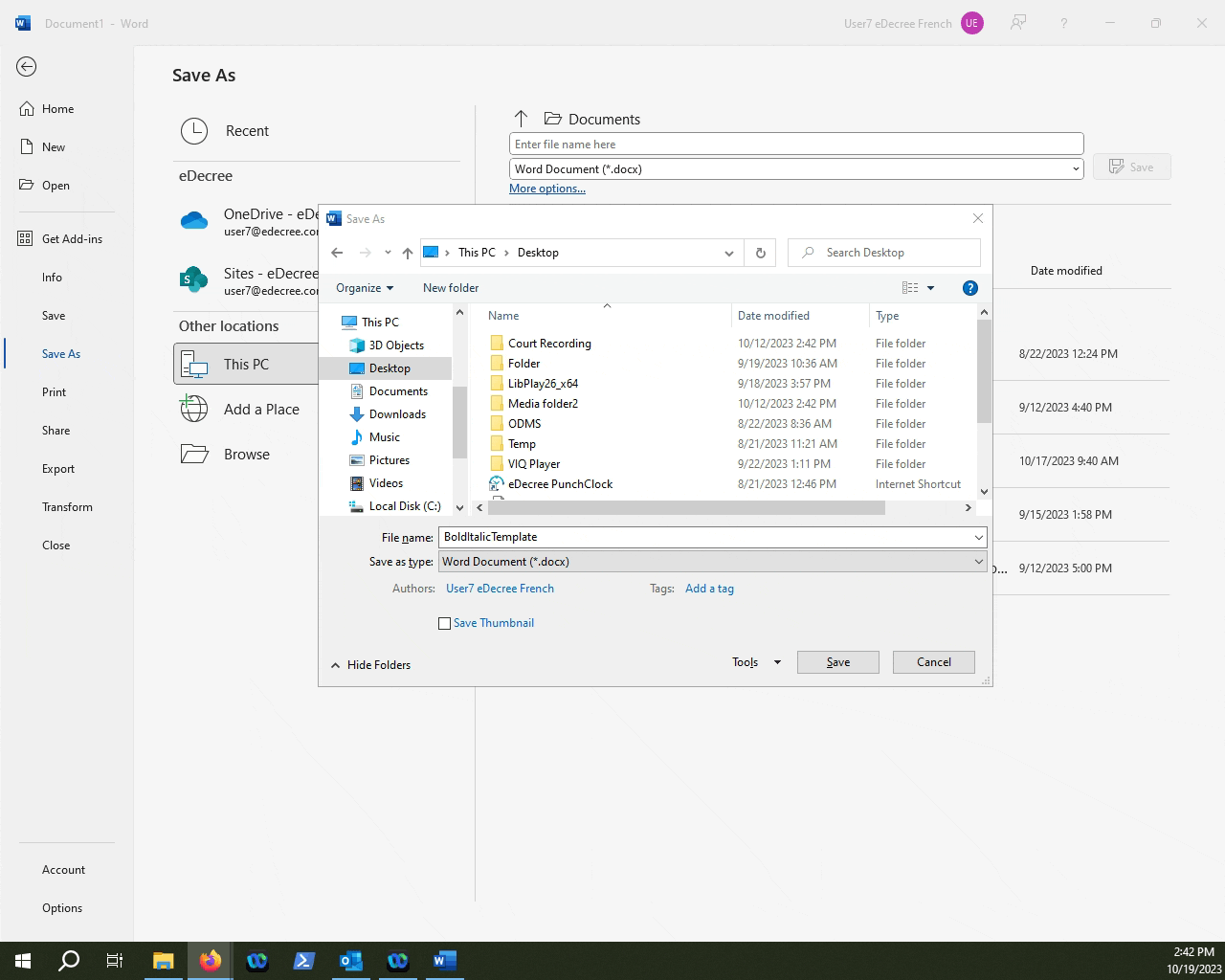Enable the Save Thumbnail checkbox
The height and width of the screenshot is (980, 1225).
coord(444,623)
